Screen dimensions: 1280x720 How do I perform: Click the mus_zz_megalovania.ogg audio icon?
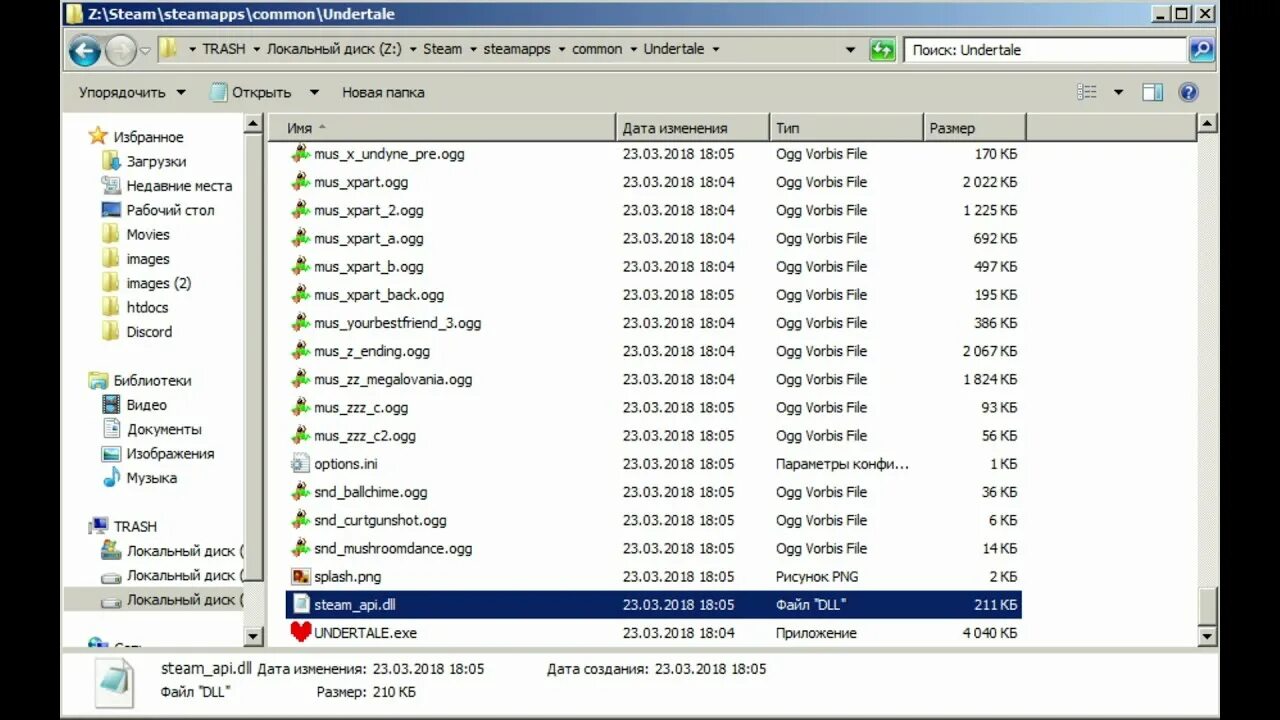pos(301,379)
